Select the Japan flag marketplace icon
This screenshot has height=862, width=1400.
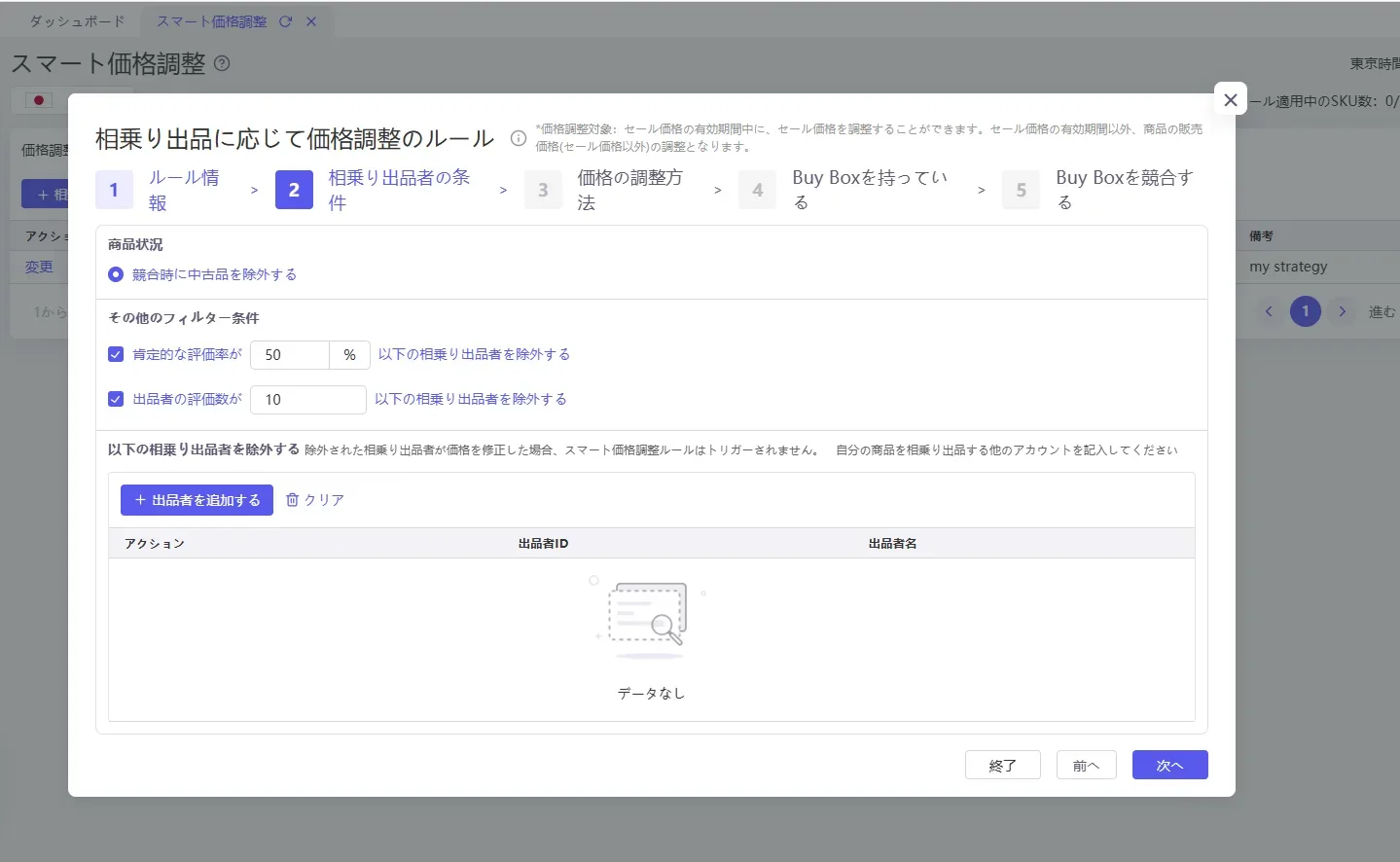[39, 100]
